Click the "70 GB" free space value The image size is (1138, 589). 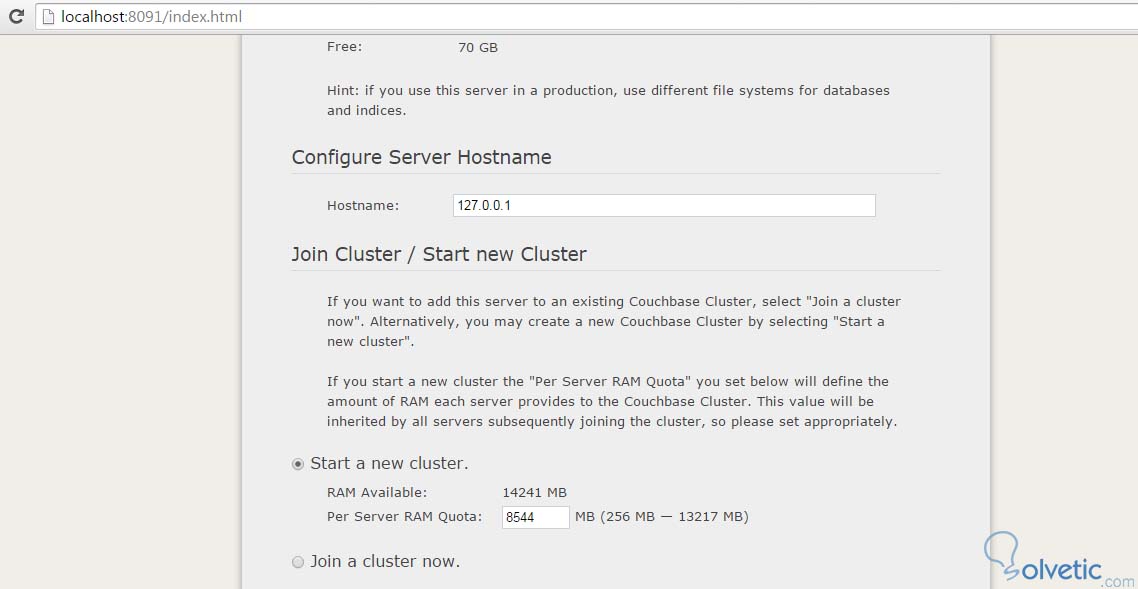(478, 48)
